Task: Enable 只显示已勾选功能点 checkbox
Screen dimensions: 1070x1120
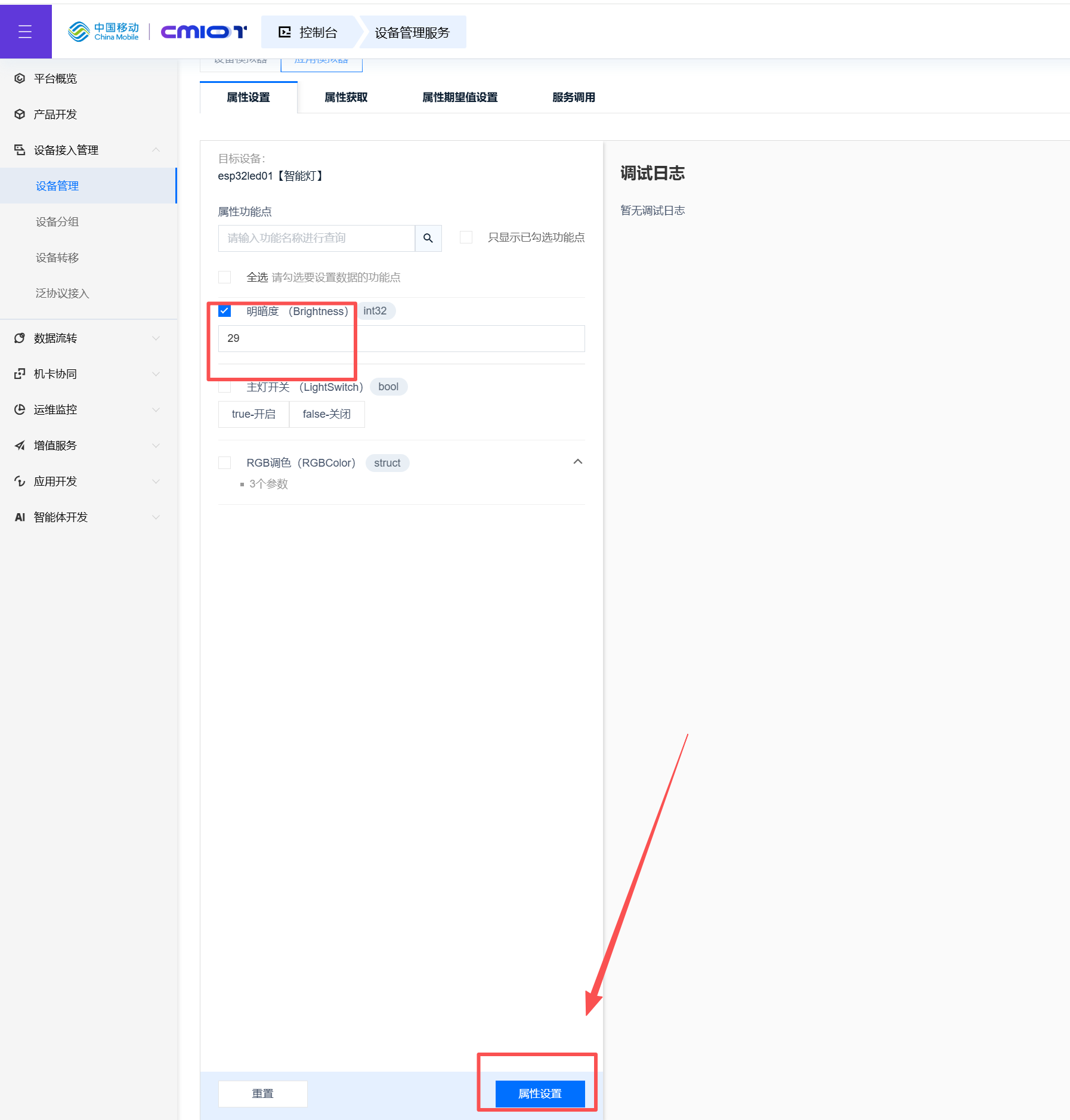Action: [466, 237]
